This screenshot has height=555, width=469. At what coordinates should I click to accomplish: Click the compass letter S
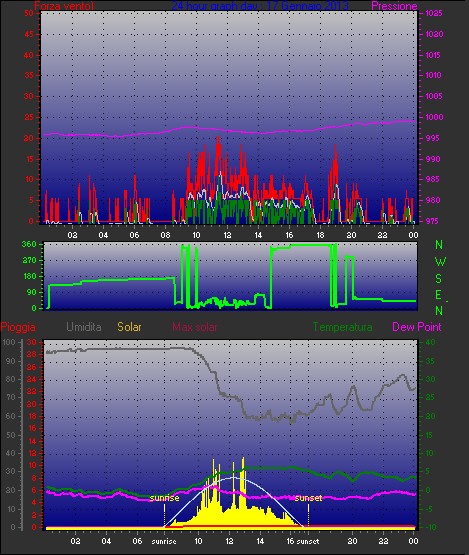click(x=439, y=279)
